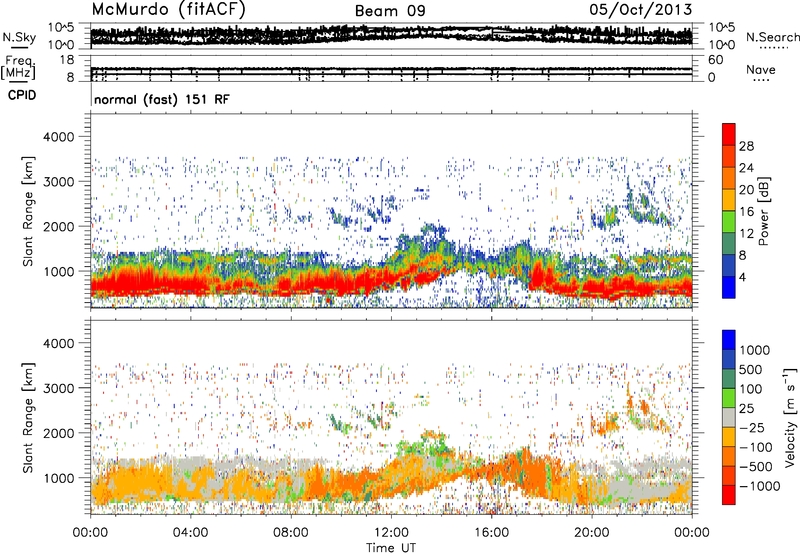800x554 pixels.
Task: Click the 'Freq. [MHz]' axis label
Action: coord(19,67)
